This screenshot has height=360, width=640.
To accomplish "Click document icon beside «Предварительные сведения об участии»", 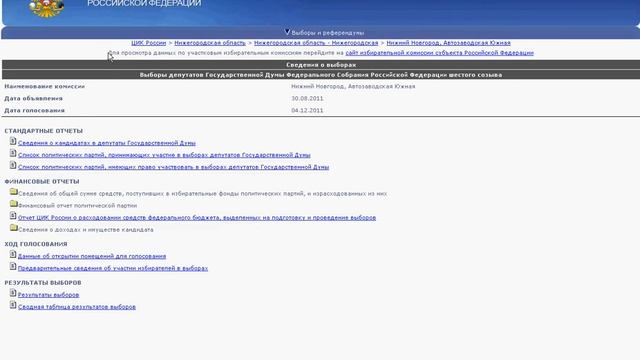I will click(x=13, y=266).
